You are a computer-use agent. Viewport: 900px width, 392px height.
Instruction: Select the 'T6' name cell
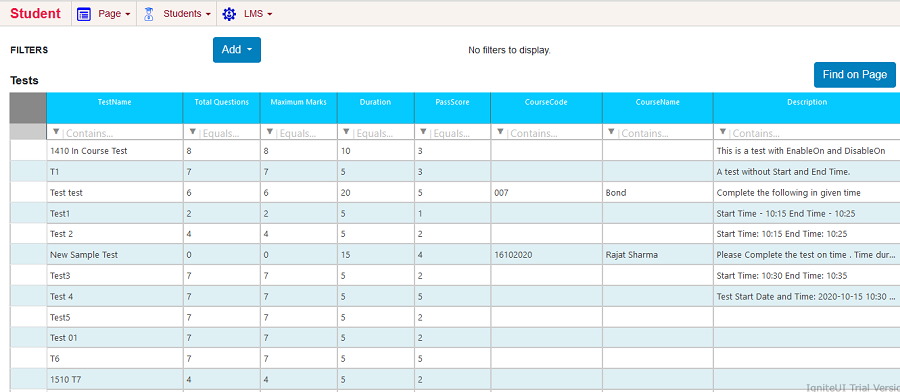pos(115,359)
